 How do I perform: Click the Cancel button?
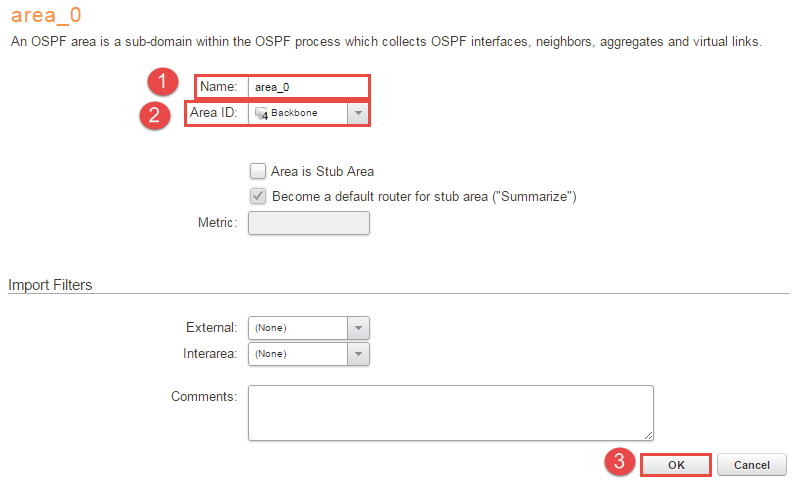point(752,465)
